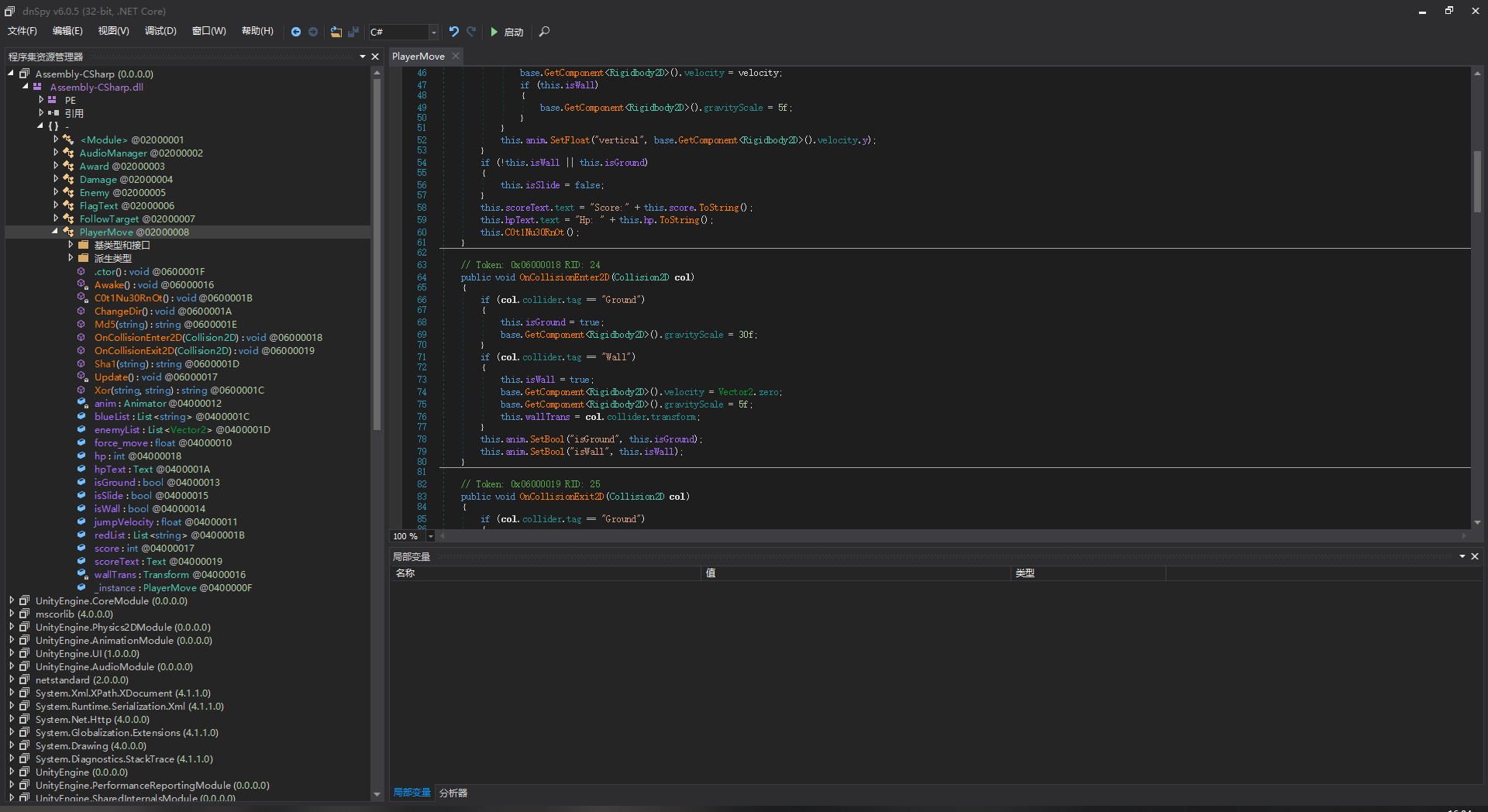This screenshot has height=812, width=1488.
Task: Collapse the PlayerMove class node
Action: point(56,232)
